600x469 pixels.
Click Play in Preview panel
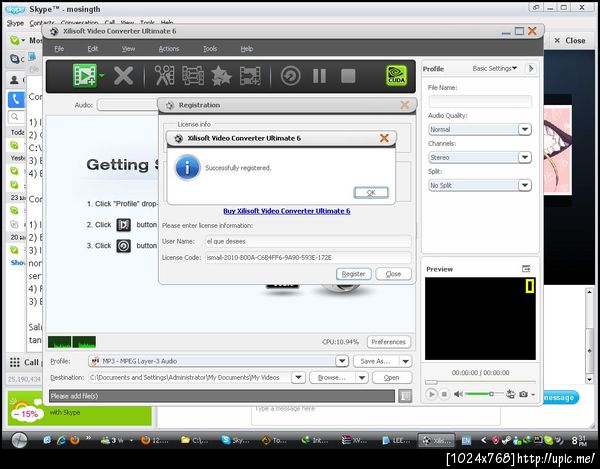tap(431, 394)
